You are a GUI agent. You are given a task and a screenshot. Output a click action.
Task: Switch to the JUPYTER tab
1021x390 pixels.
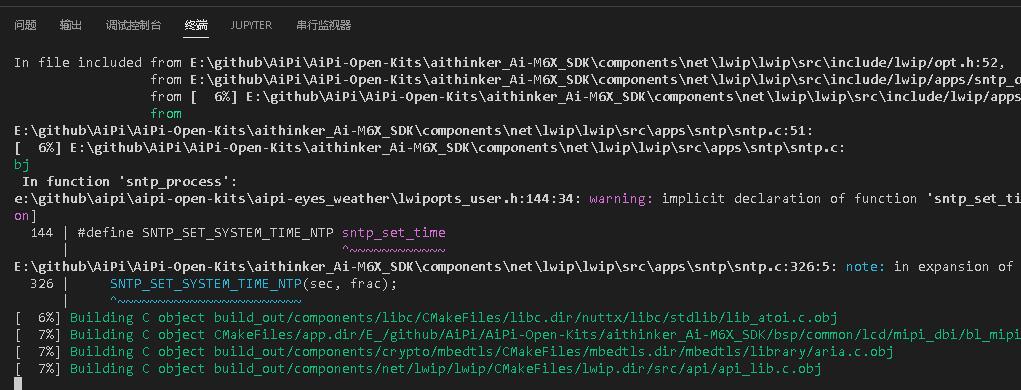point(251,25)
